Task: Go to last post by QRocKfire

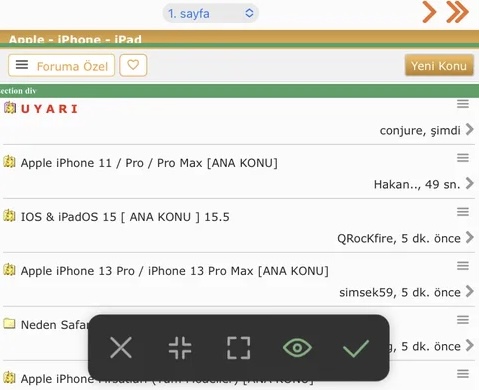Action: [x=470, y=237]
